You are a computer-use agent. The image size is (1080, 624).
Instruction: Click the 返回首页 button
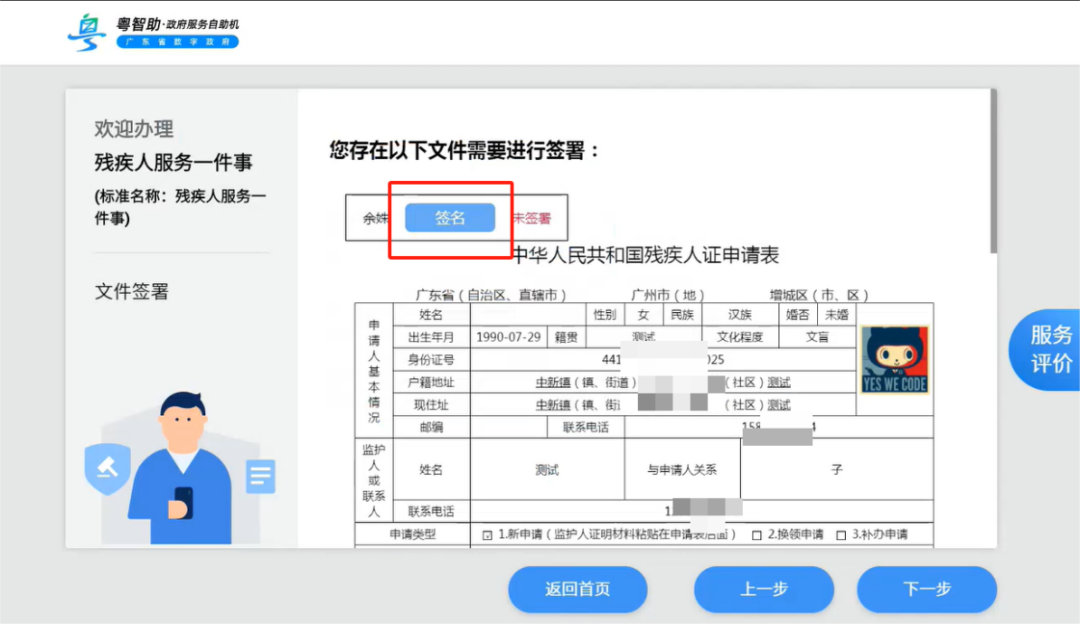577,590
